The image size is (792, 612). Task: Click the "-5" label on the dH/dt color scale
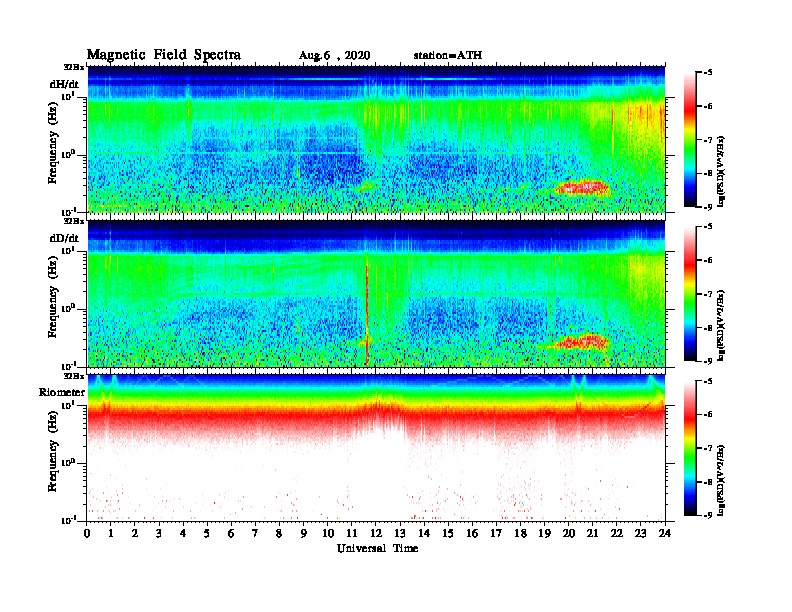click(708, 73)
